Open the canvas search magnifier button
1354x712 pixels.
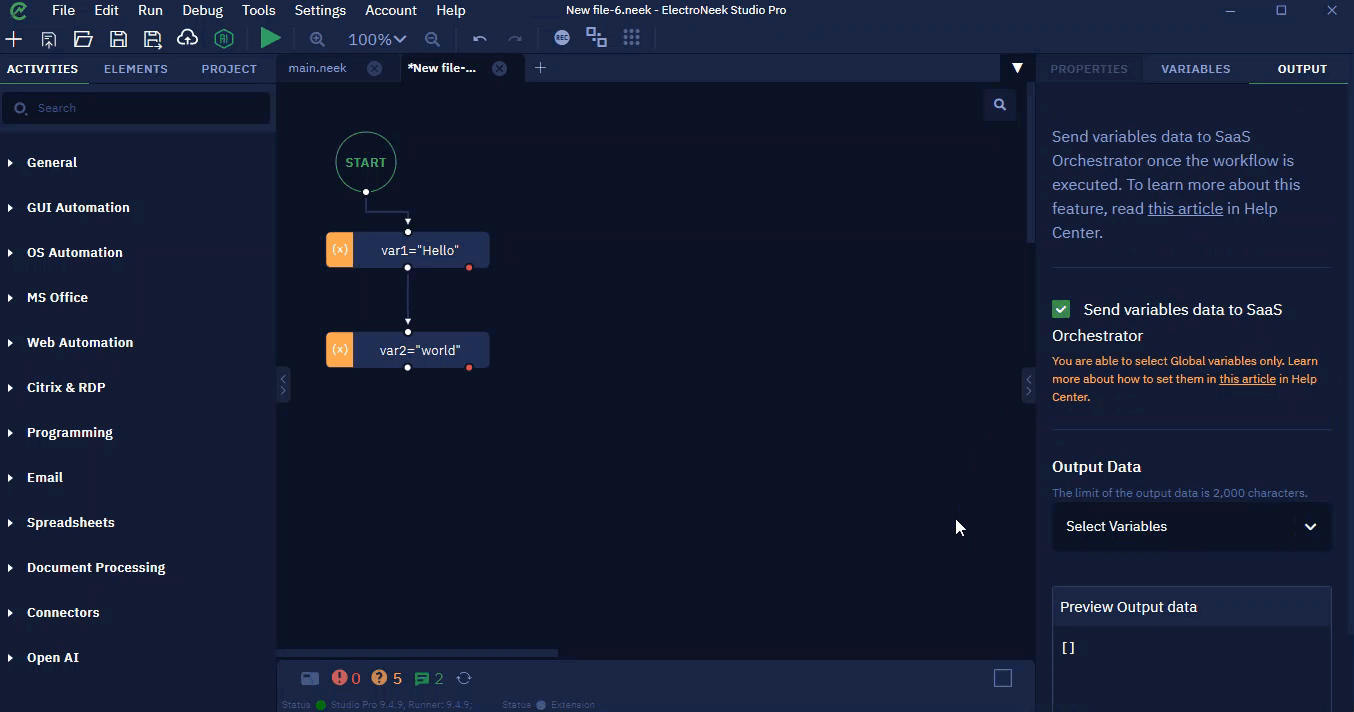pyautogui.click(x=999, y=104)
